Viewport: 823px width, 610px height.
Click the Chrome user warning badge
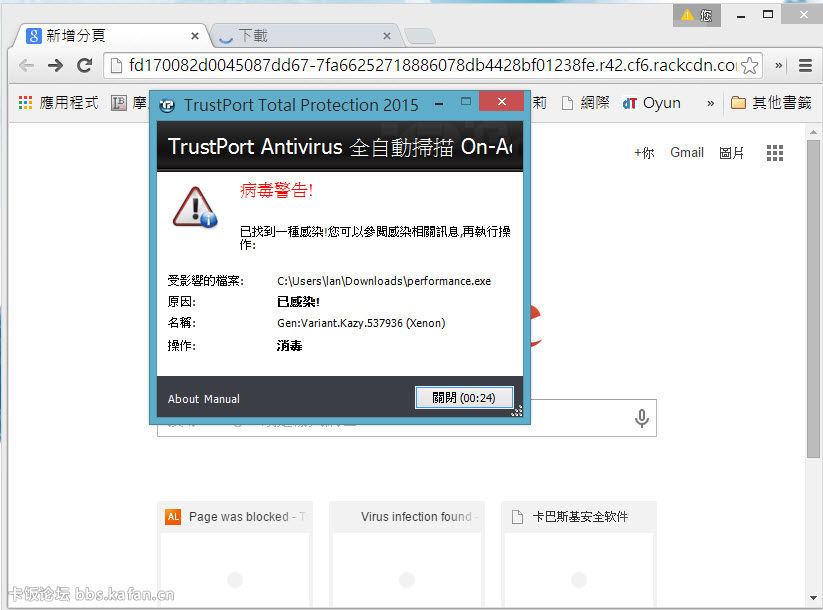[x=697, y=15]
